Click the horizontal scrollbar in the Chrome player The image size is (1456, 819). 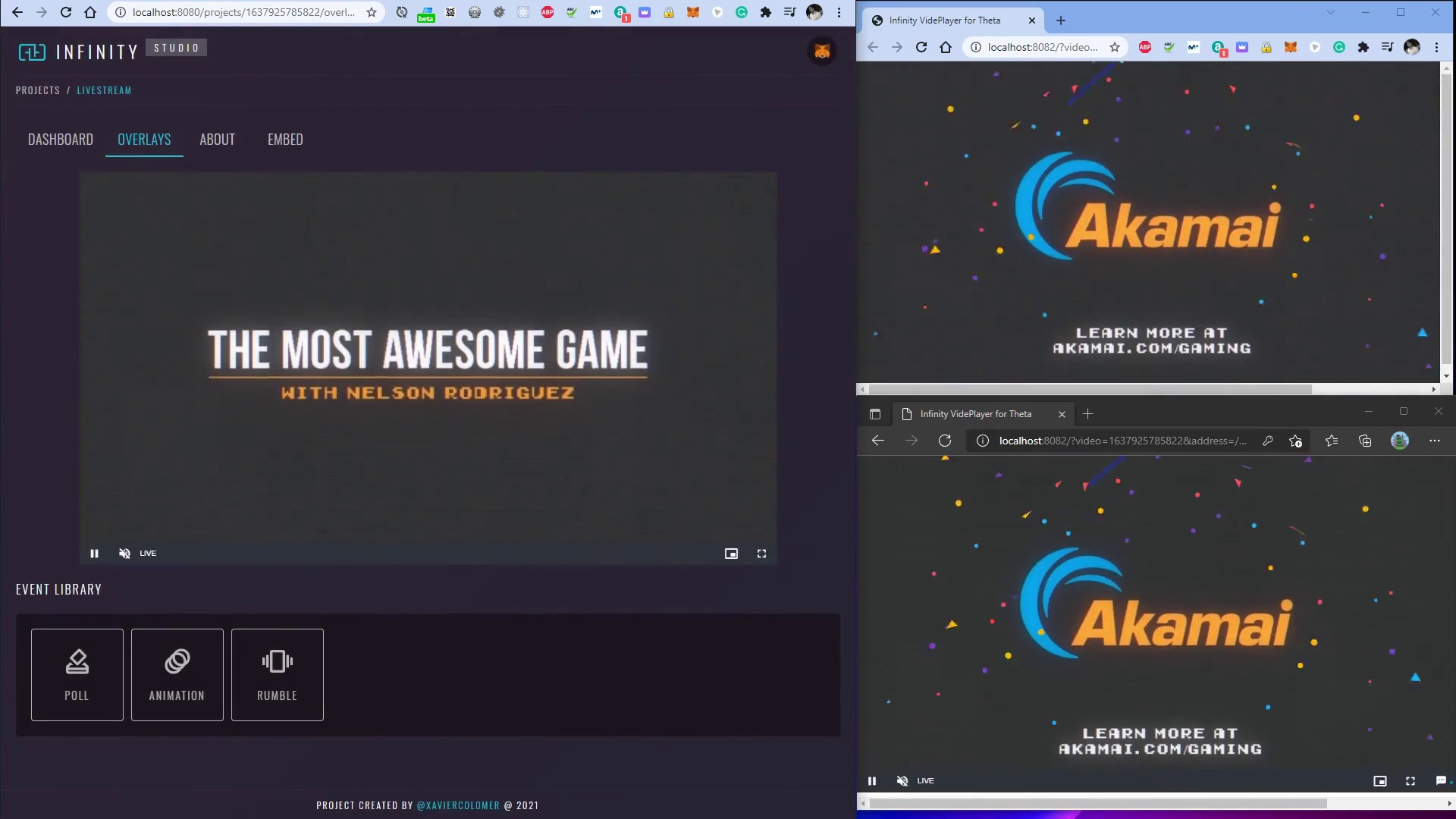[1090, 389]
